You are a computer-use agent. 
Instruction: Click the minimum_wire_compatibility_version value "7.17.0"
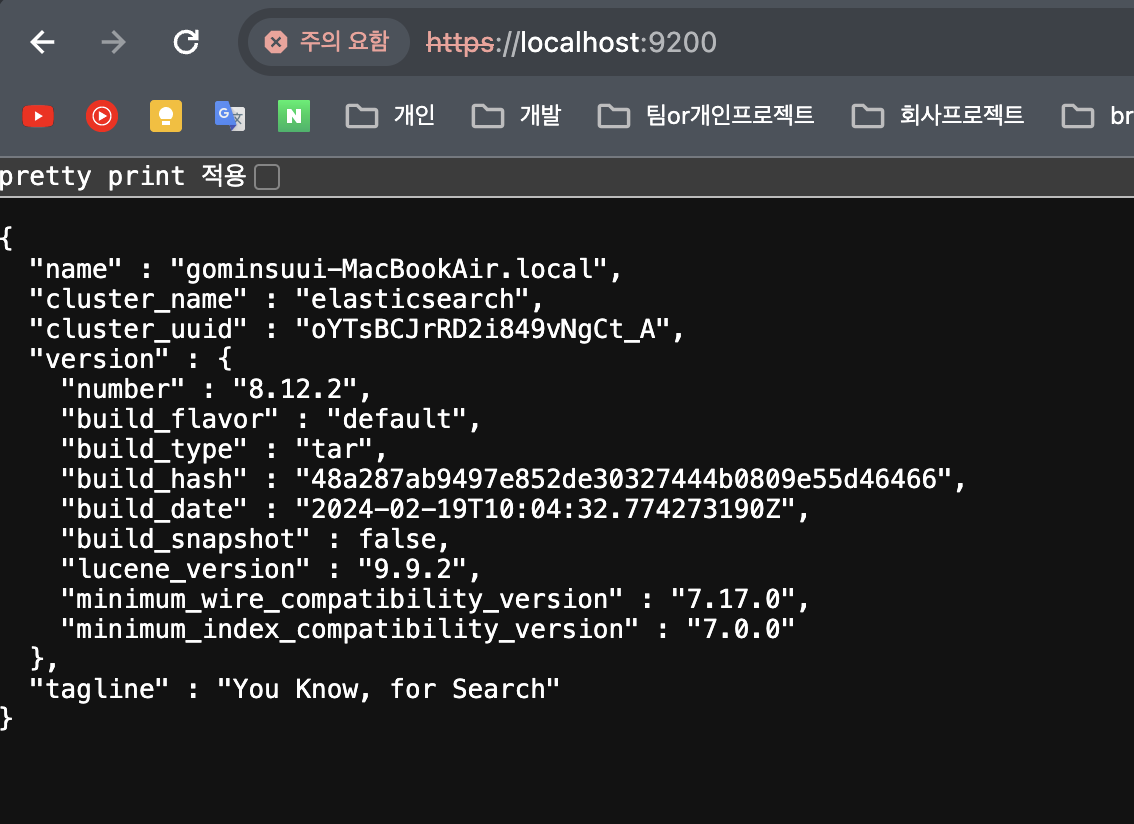coord(733,599)
